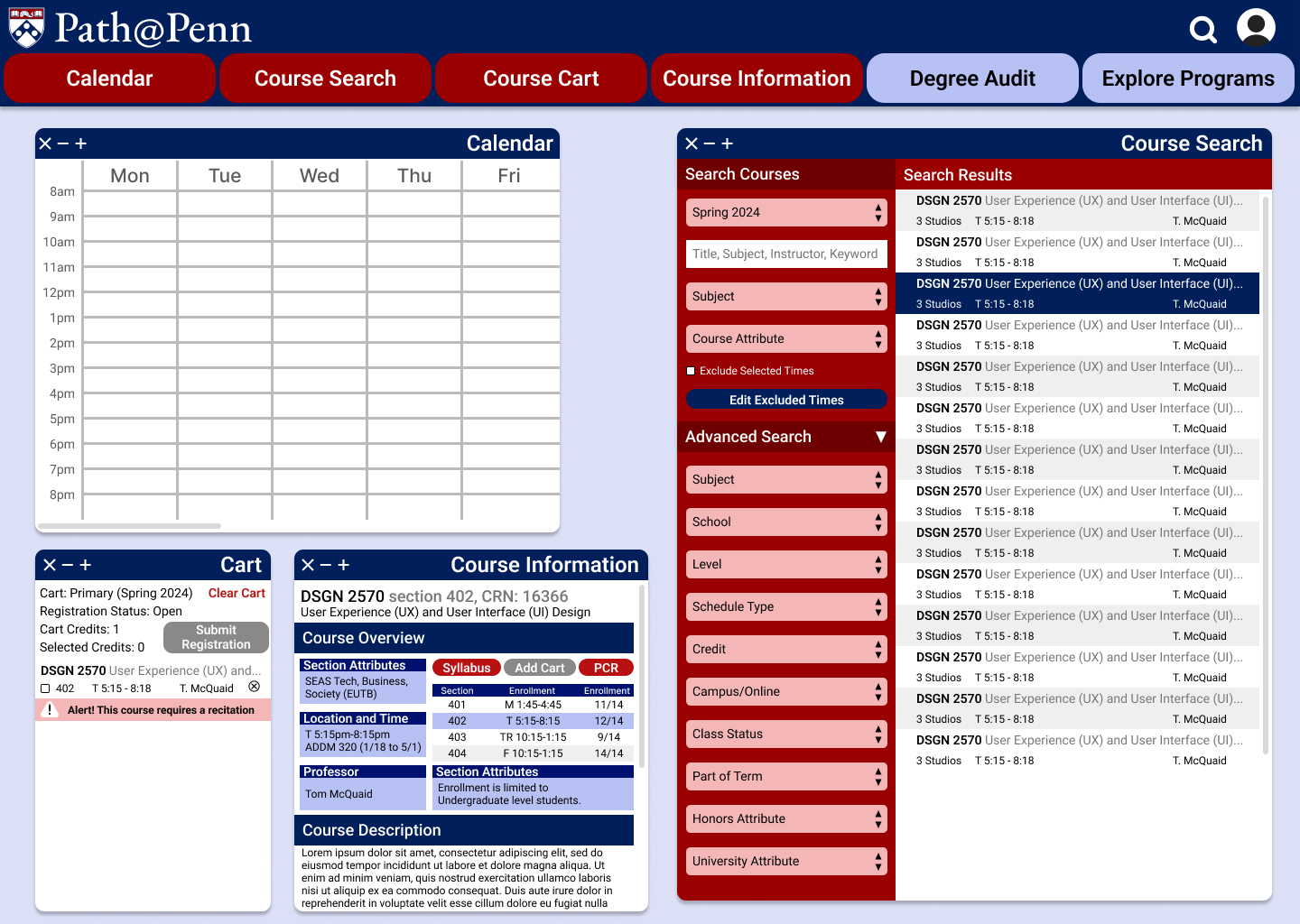Click the alert warning triangle icon in cart
Image resolution: width=1300 pixels, height=924 pixels.
pyautogui.click(x=51, y=710)
